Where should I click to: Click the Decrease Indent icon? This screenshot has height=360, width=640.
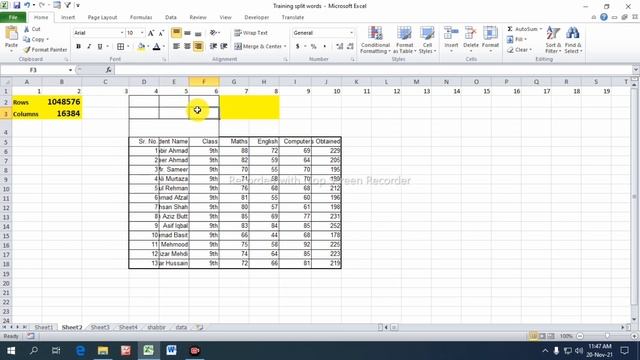(213, 47)
